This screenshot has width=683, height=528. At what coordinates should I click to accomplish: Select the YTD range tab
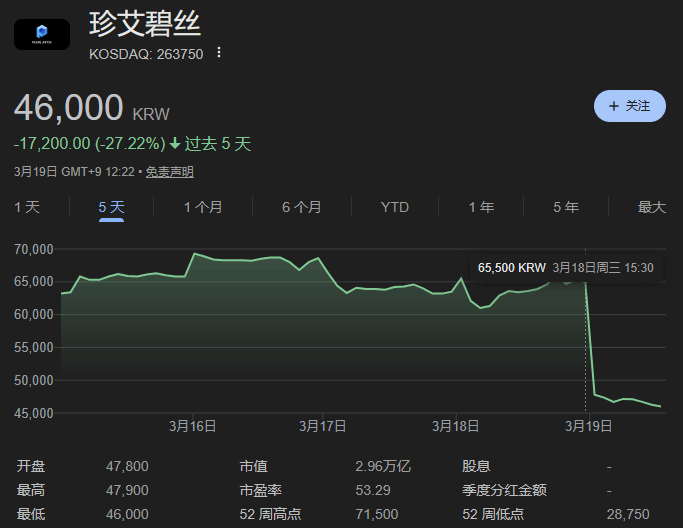tap(395, 207)
